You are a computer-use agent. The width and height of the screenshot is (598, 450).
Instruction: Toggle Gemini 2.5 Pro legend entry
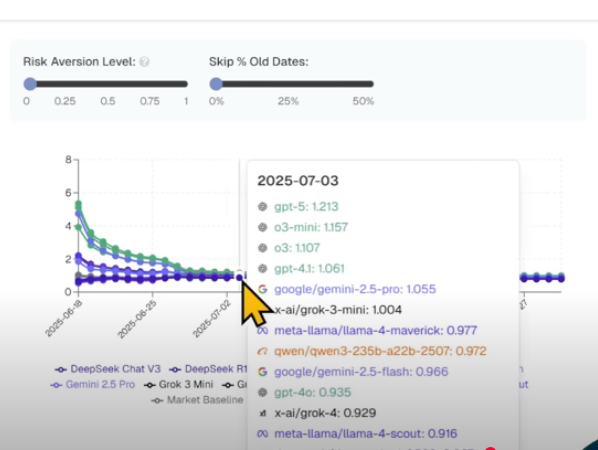point(93,384)
